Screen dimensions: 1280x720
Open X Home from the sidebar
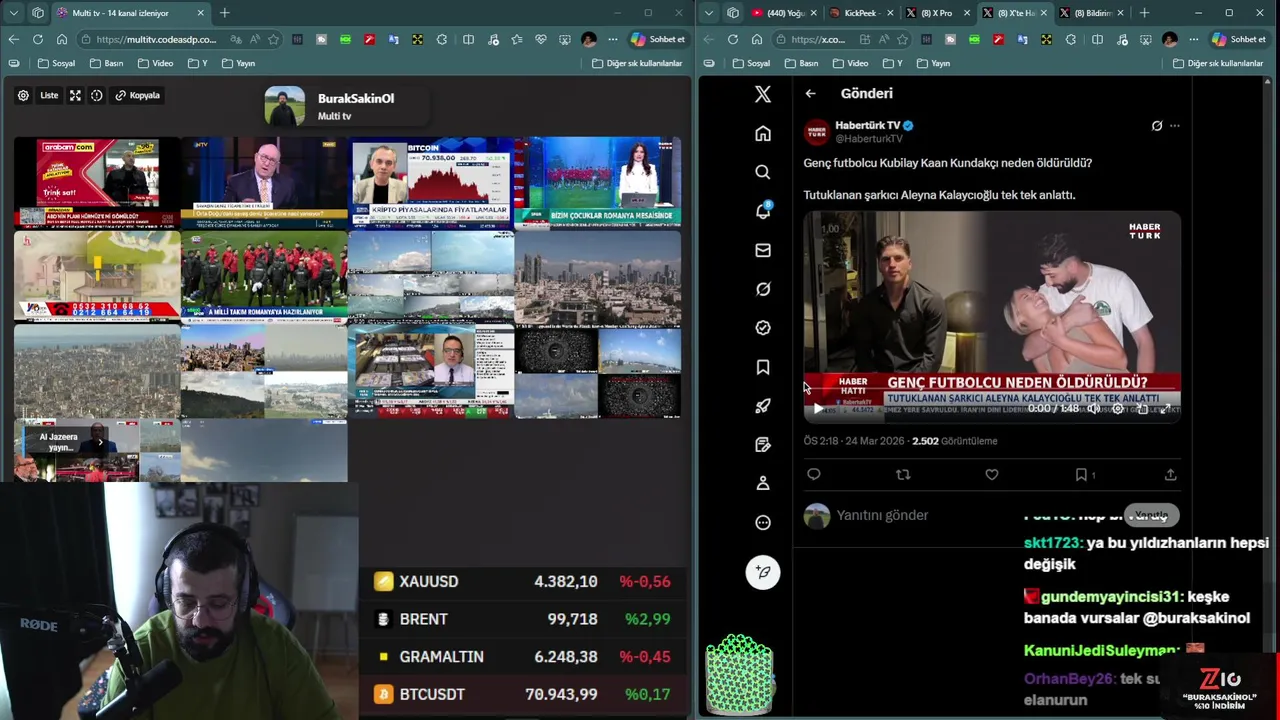click(x=763, y=133)
